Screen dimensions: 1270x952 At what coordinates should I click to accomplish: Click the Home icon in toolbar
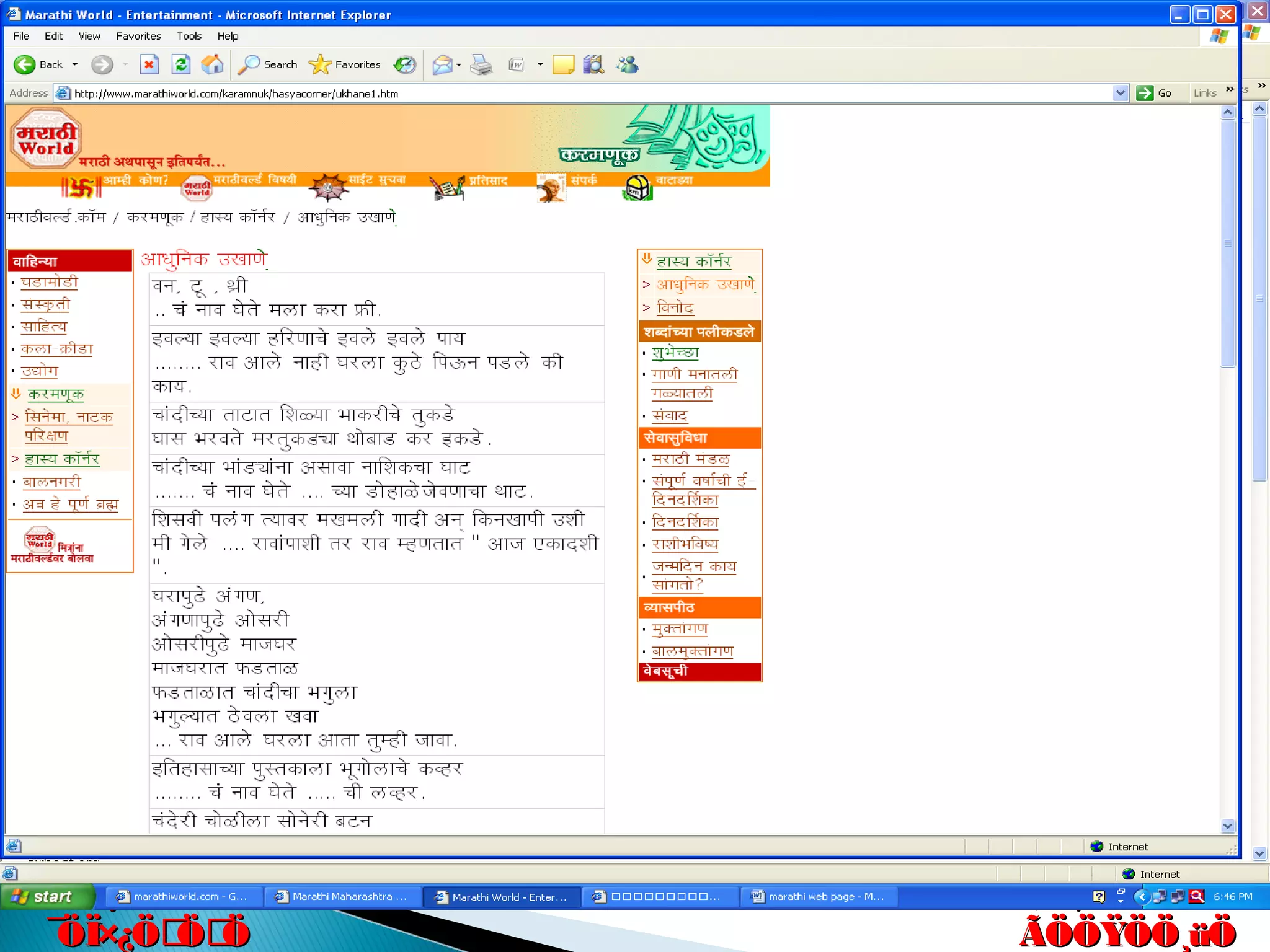tap(212, 64)
